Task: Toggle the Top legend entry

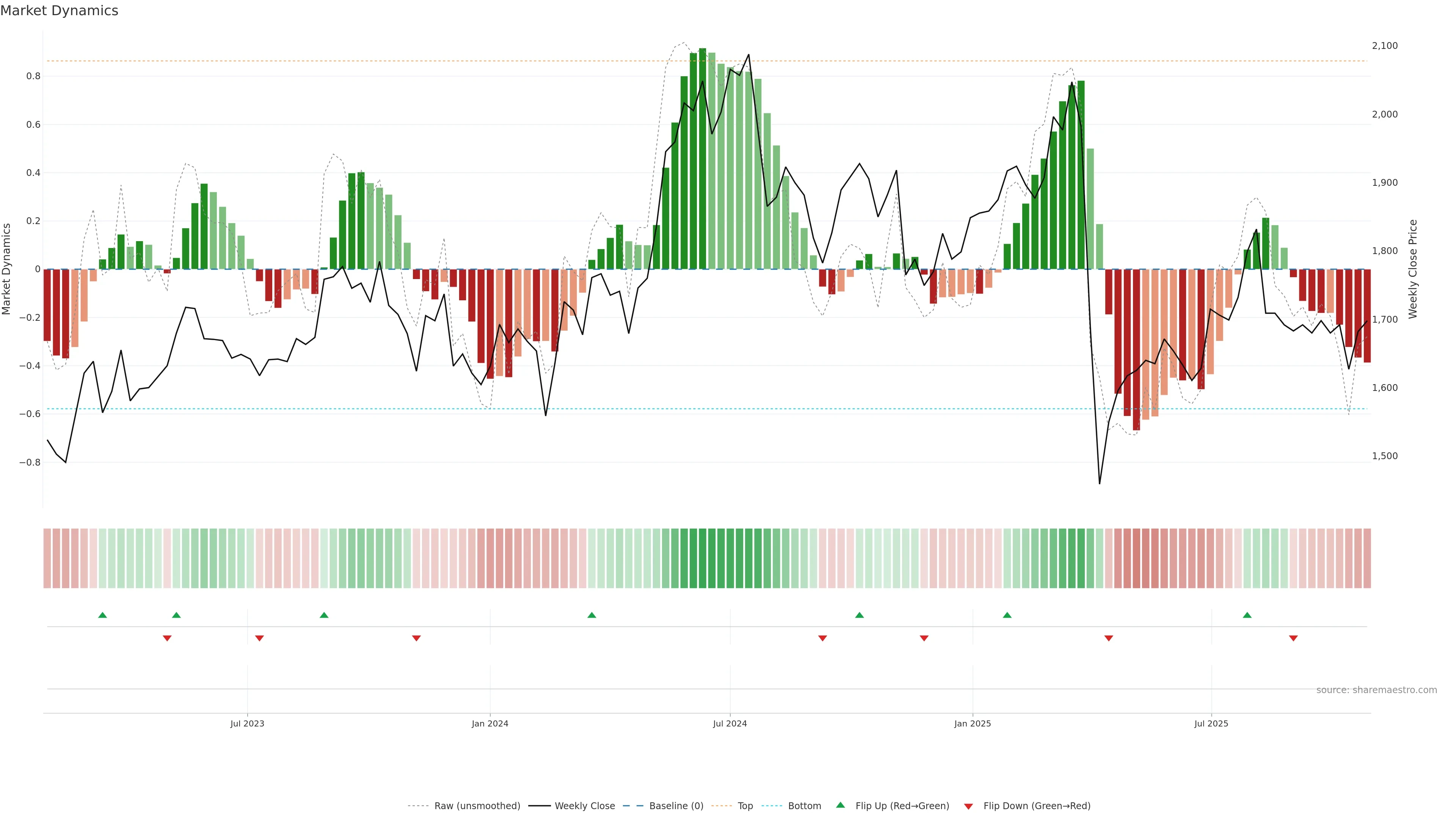Action: (745, 806)
